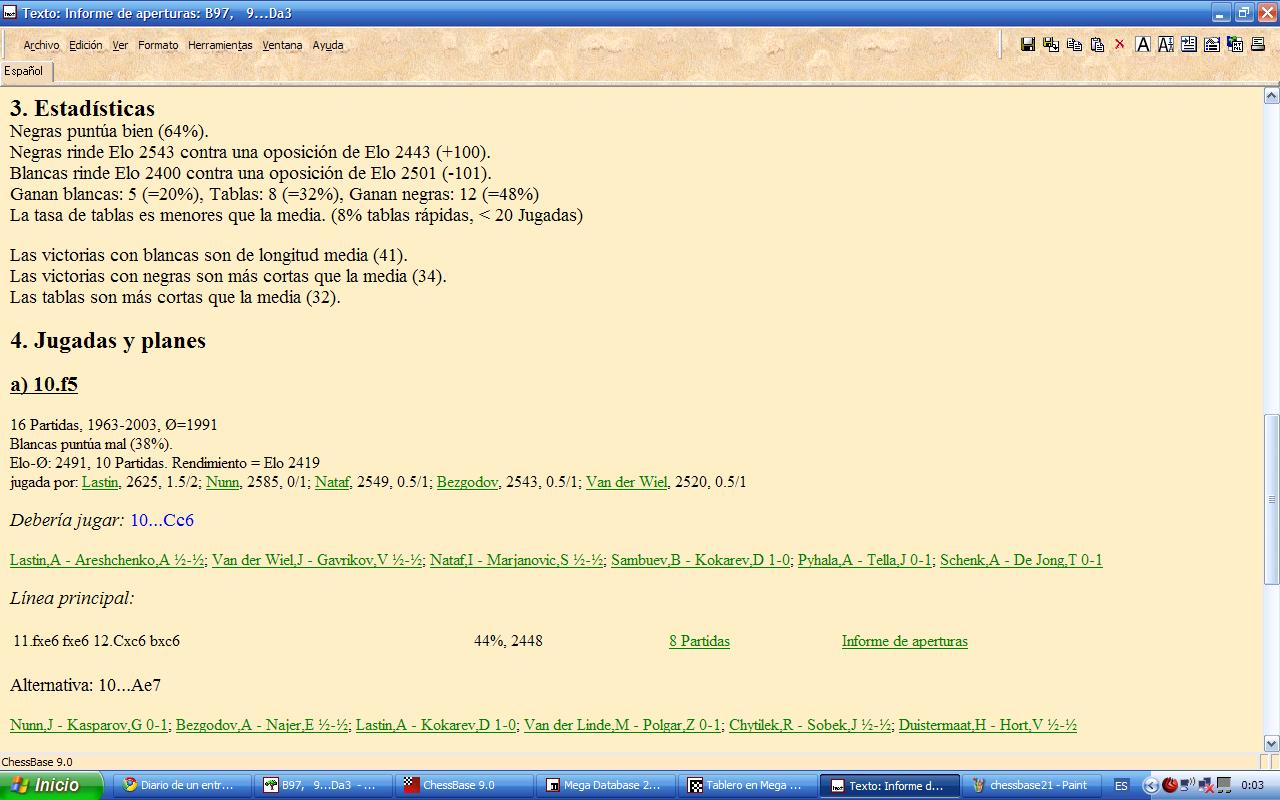Viewport: 1280px width, 800px height.
Task: Click the scrollbar down arrow
Action: tap(1271, 743)
